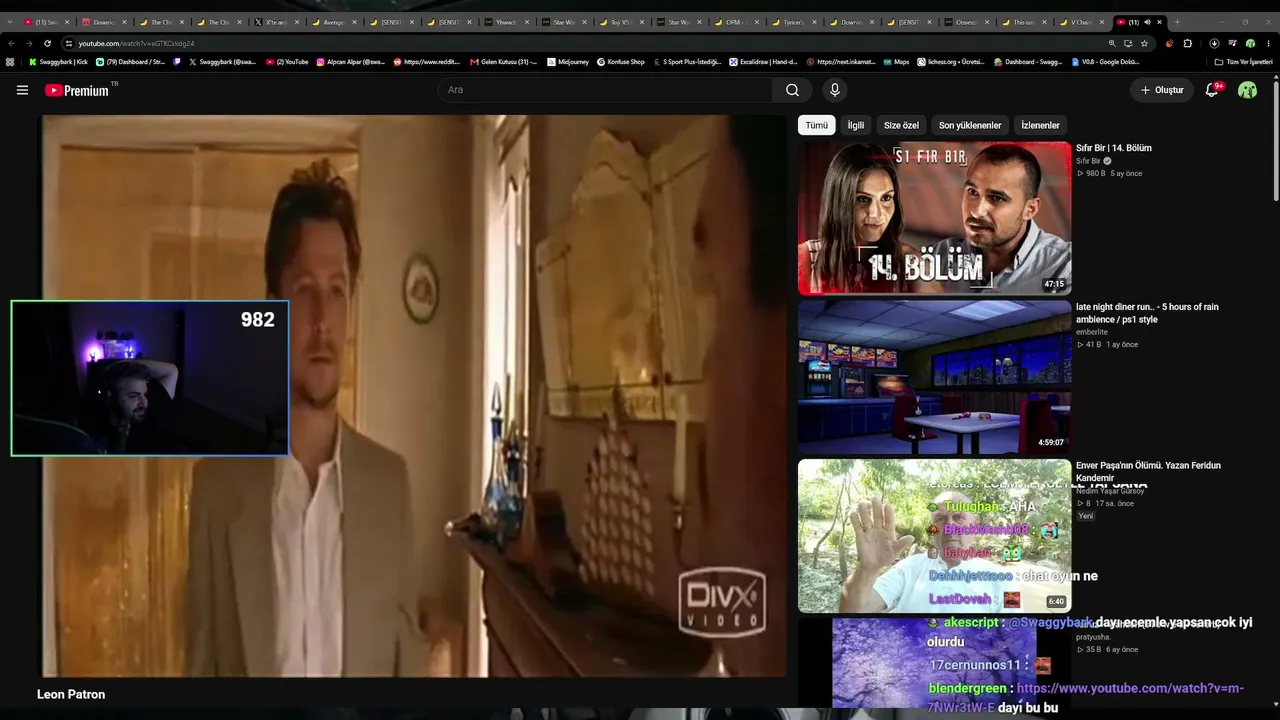This screenshot has height=720, width=1280.
Task: Open the Sıfır Bir channel name link
Action: [1088, 161]
